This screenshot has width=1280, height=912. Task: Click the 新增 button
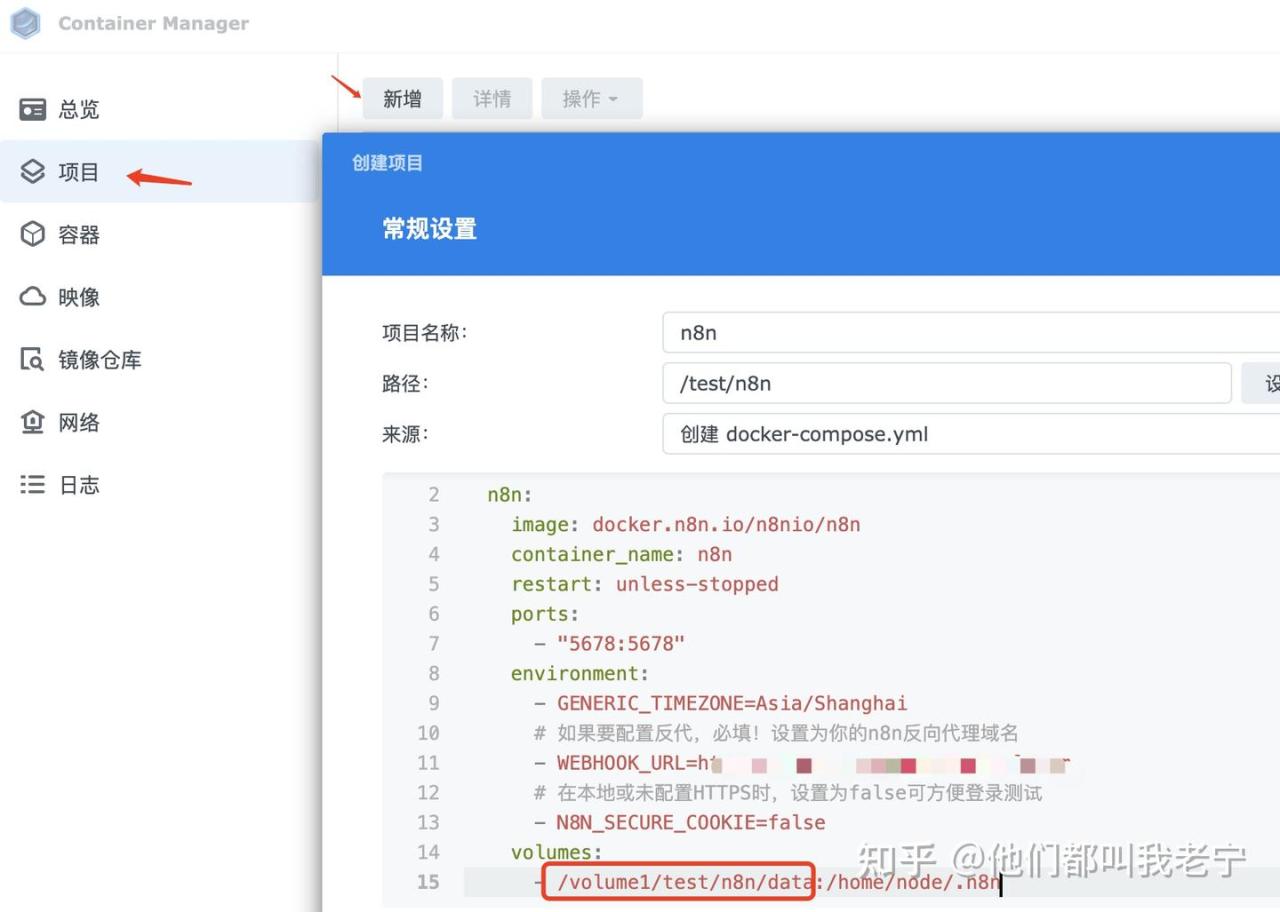402,99
